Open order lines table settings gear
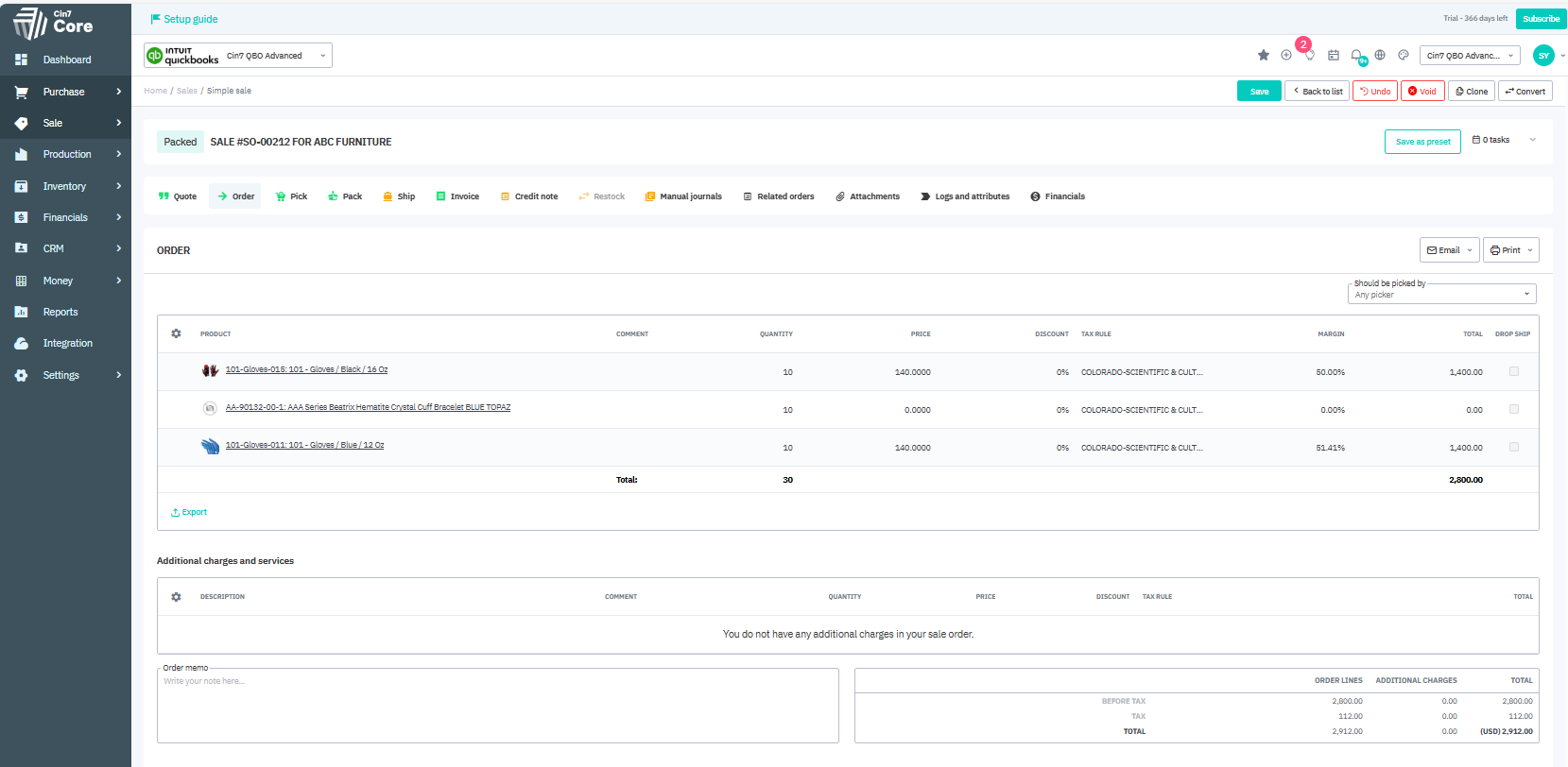 (176, 333)
